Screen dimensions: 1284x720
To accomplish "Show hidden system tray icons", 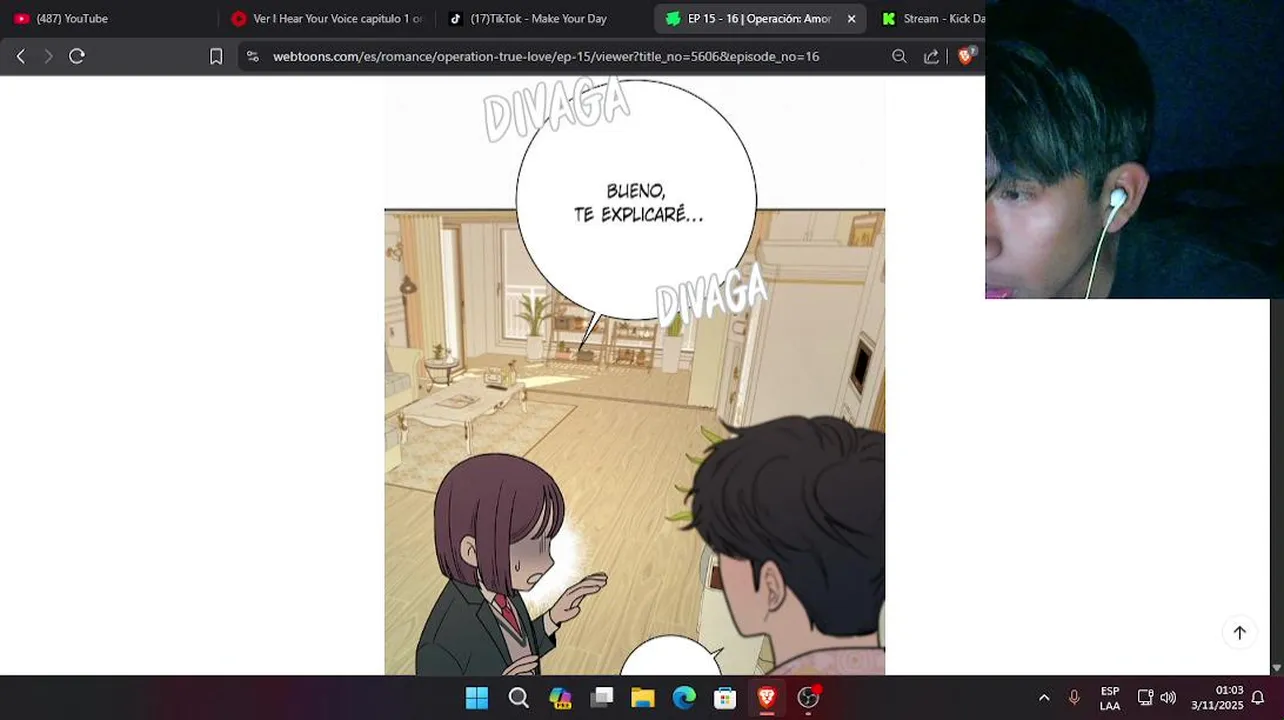I will coord(1044,698).
